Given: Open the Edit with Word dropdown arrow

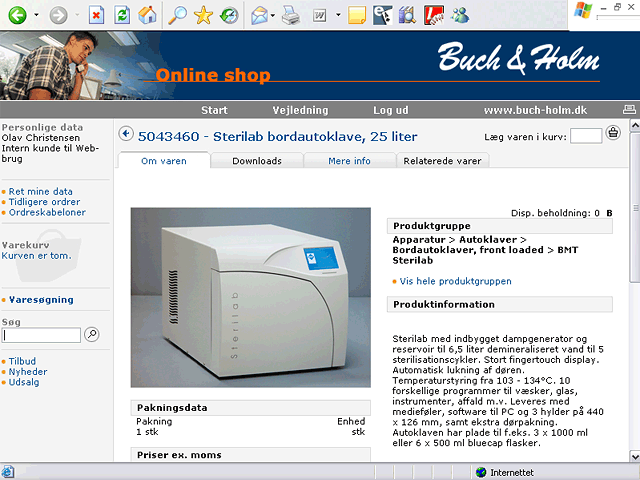Looking at the screenshot, I should coord(338,15).
